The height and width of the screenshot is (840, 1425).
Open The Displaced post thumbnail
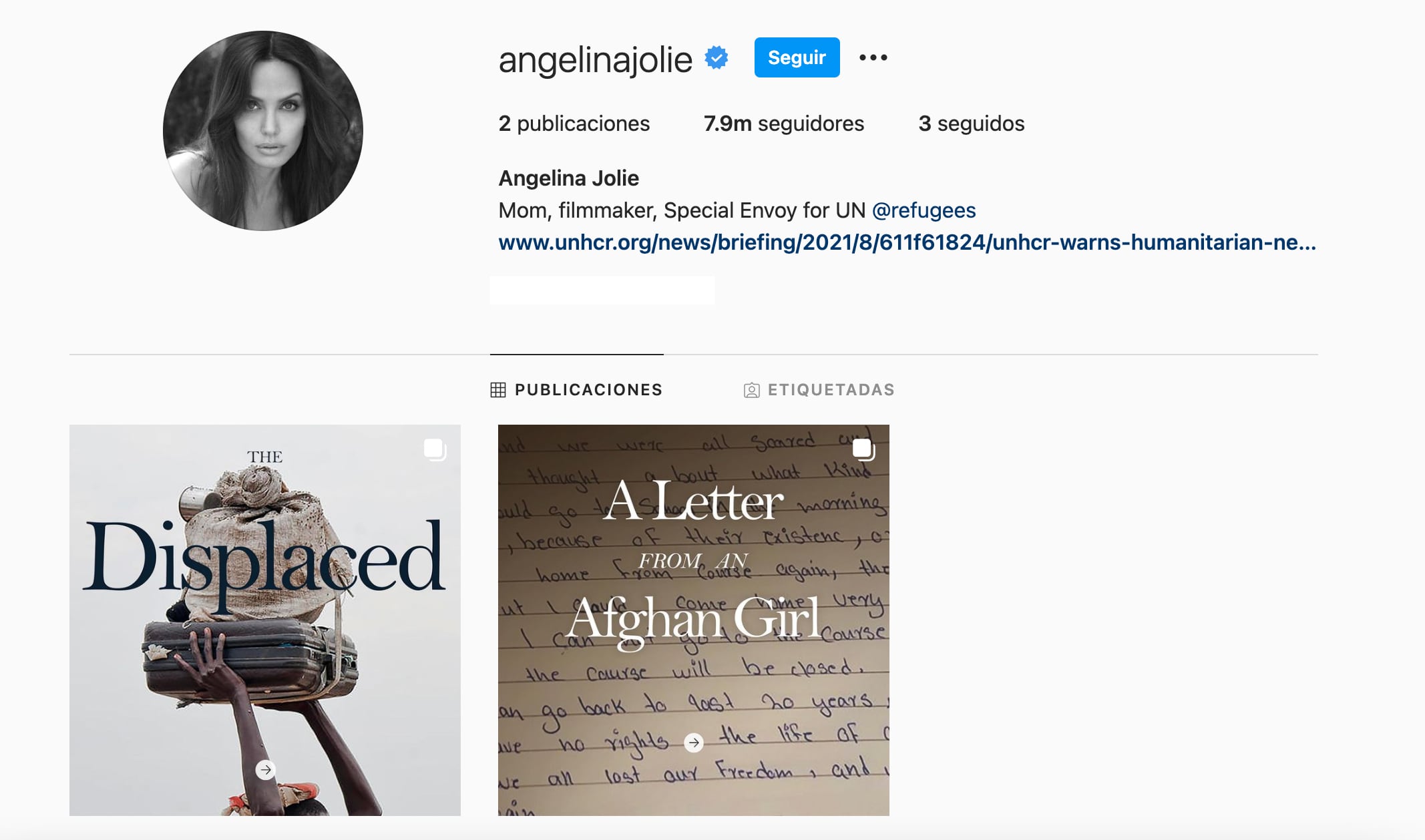pos(265,620)
